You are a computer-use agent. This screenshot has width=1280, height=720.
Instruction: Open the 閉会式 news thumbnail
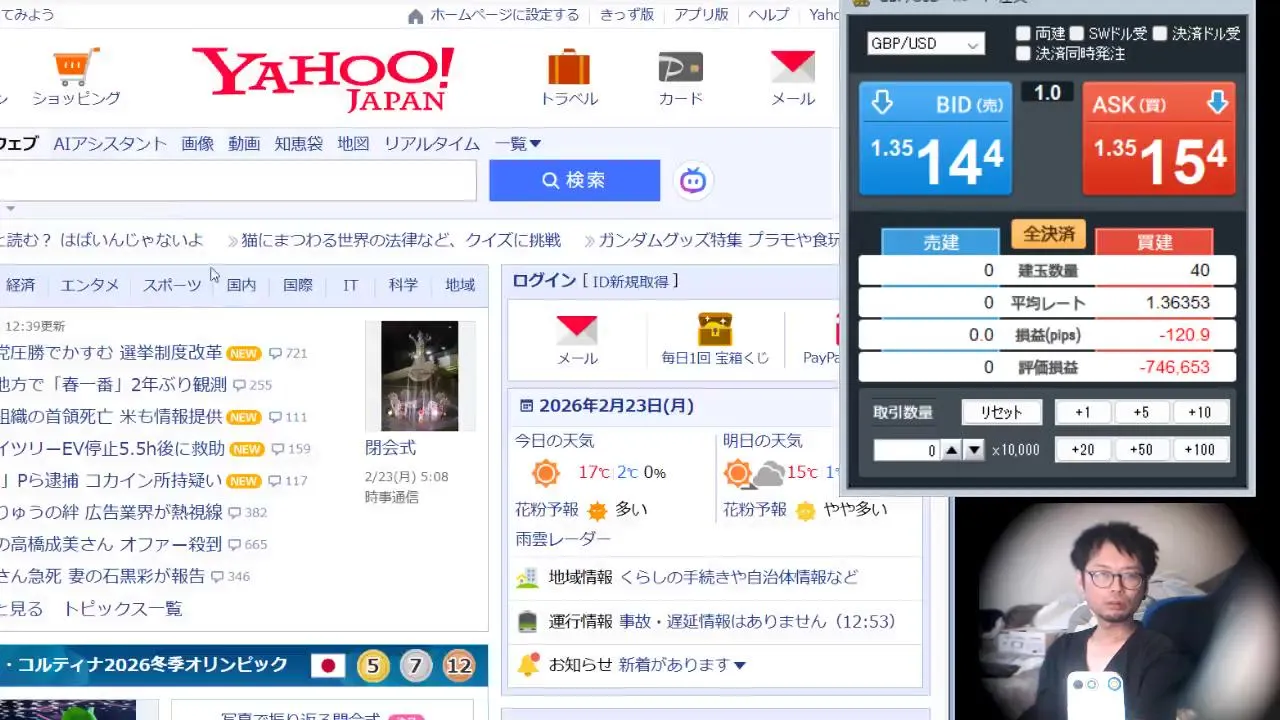(x=420, y=376)
